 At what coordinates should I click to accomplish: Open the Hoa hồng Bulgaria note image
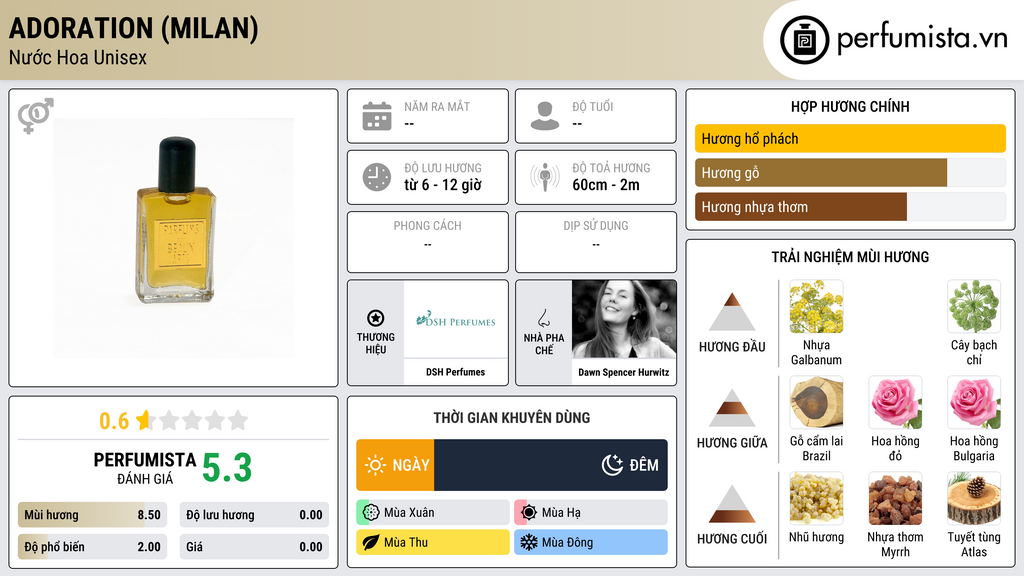[974, 402]
